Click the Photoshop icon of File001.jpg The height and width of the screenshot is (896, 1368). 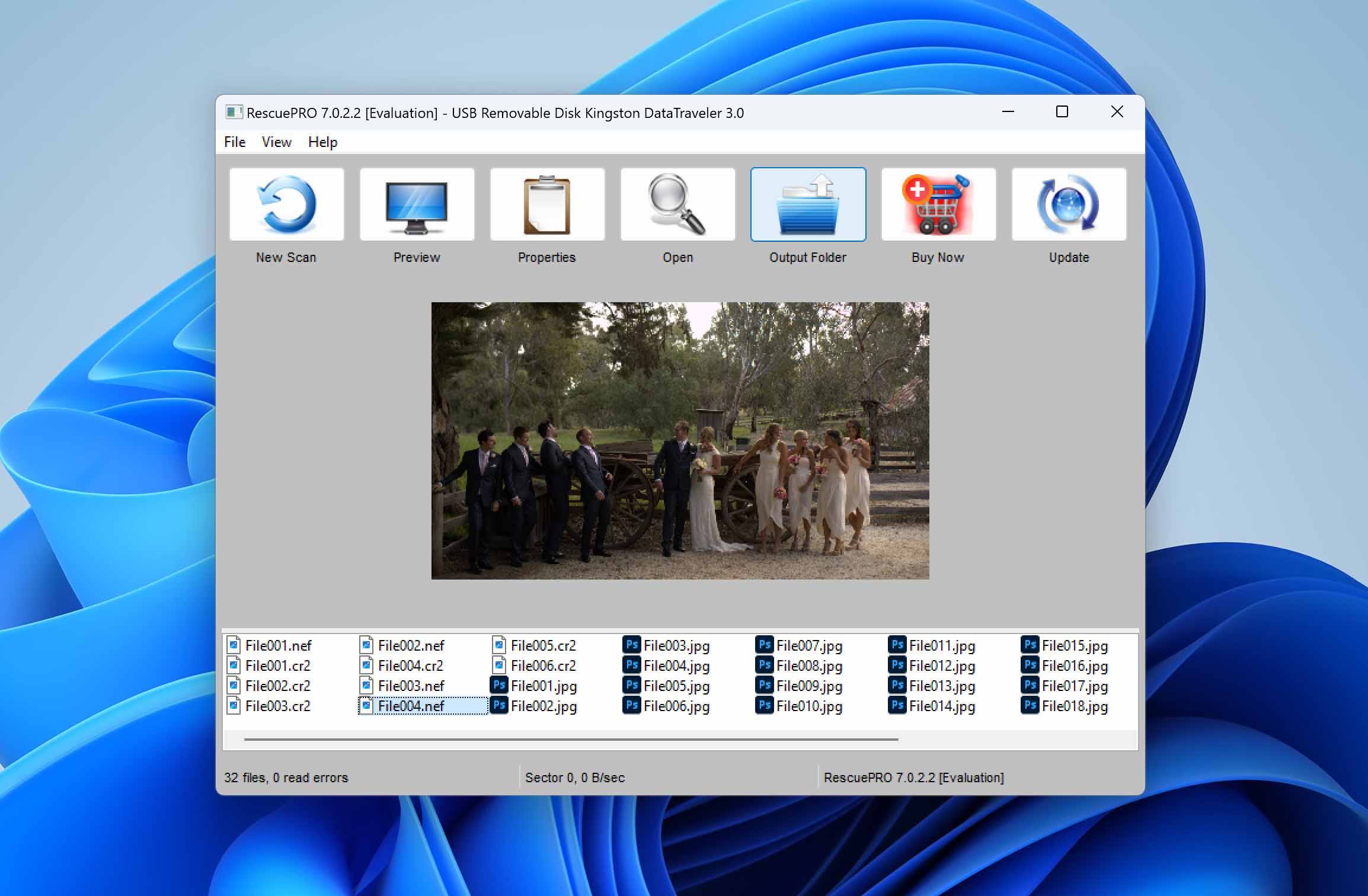tap(499, 685)
